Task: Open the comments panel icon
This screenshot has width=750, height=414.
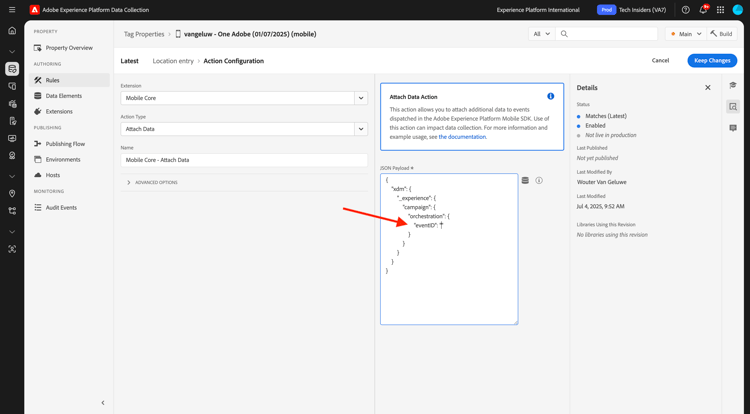Action: click(x=733, y=128)
